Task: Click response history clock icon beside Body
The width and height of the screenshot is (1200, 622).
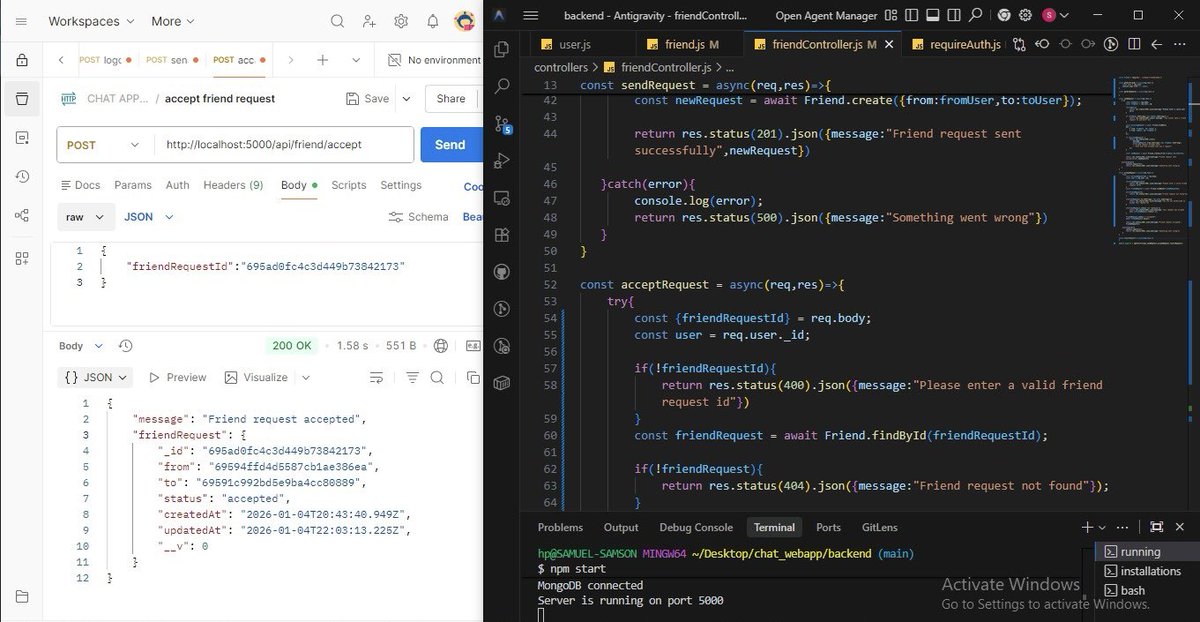Action: [125, 346]
